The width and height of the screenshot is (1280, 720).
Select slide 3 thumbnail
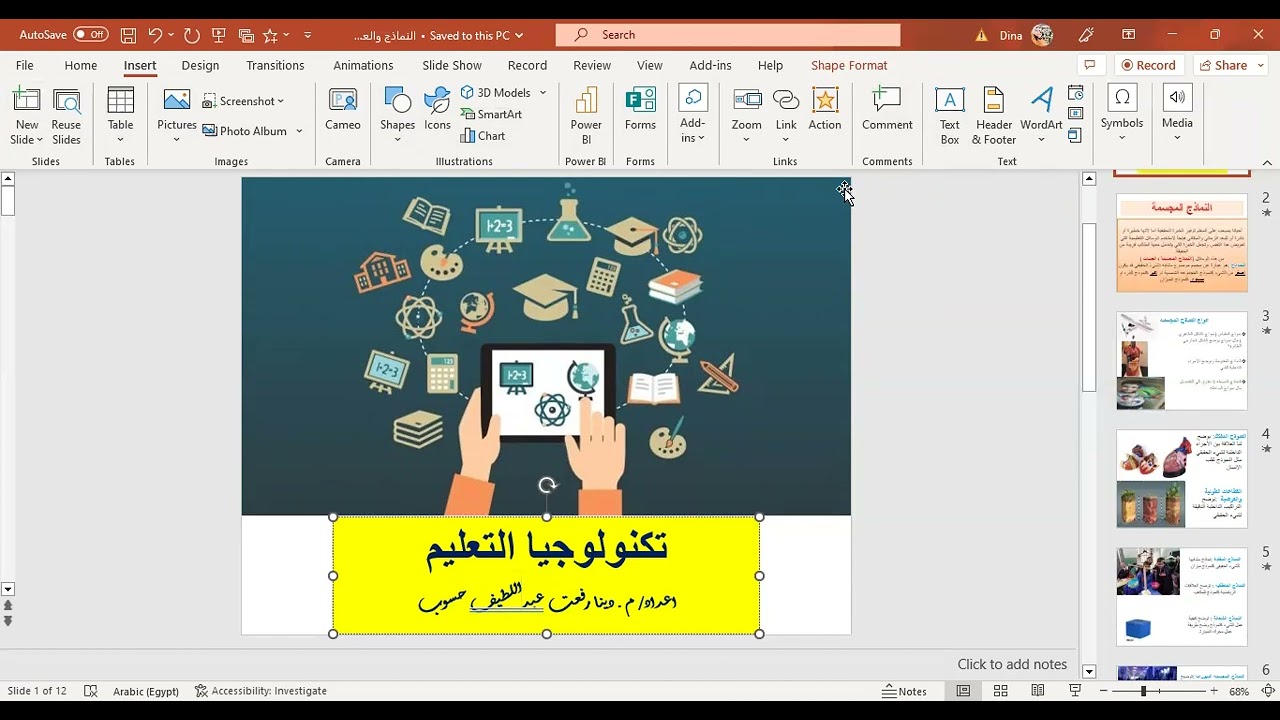click(x=1182, y=360)
